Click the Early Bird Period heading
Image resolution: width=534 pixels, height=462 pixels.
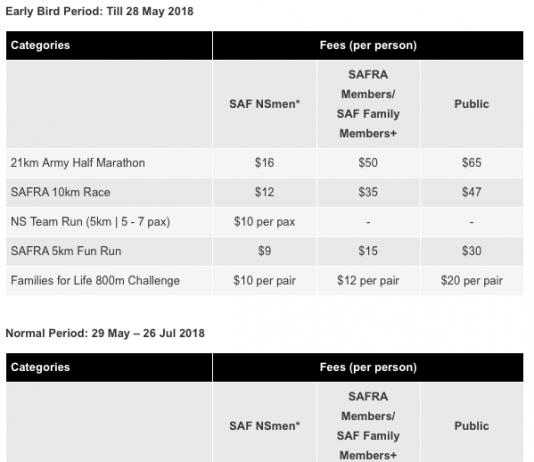click(99, 11)
